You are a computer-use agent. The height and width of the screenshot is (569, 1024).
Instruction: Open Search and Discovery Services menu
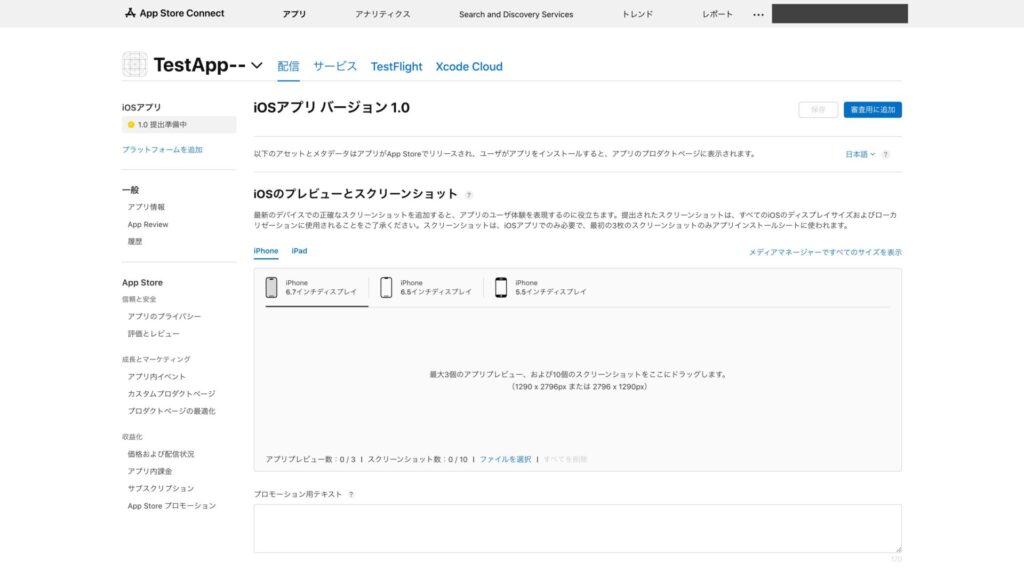[x=516, y=14]
